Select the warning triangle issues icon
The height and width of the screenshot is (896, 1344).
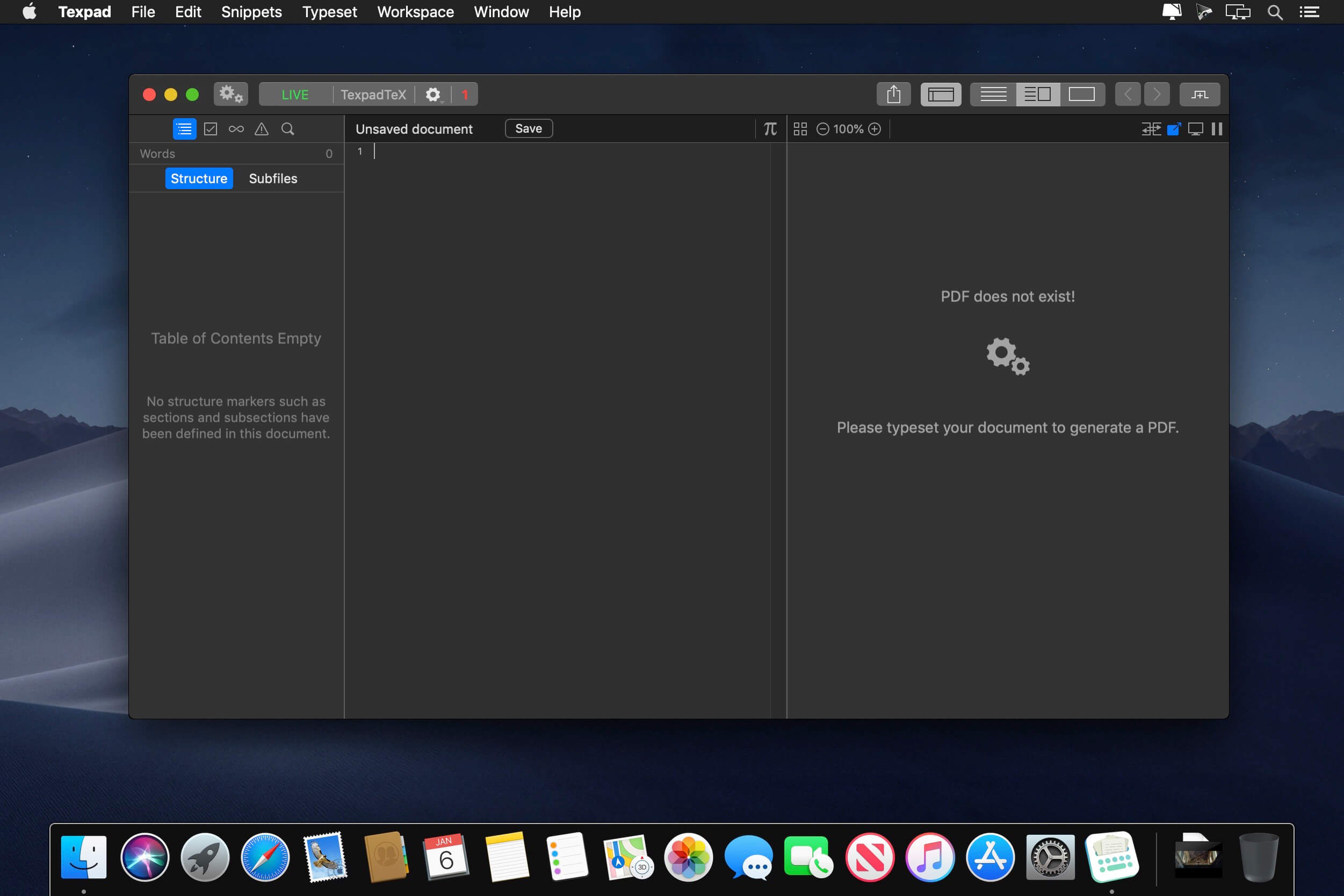pyautogui.click(x=262, y=129)
